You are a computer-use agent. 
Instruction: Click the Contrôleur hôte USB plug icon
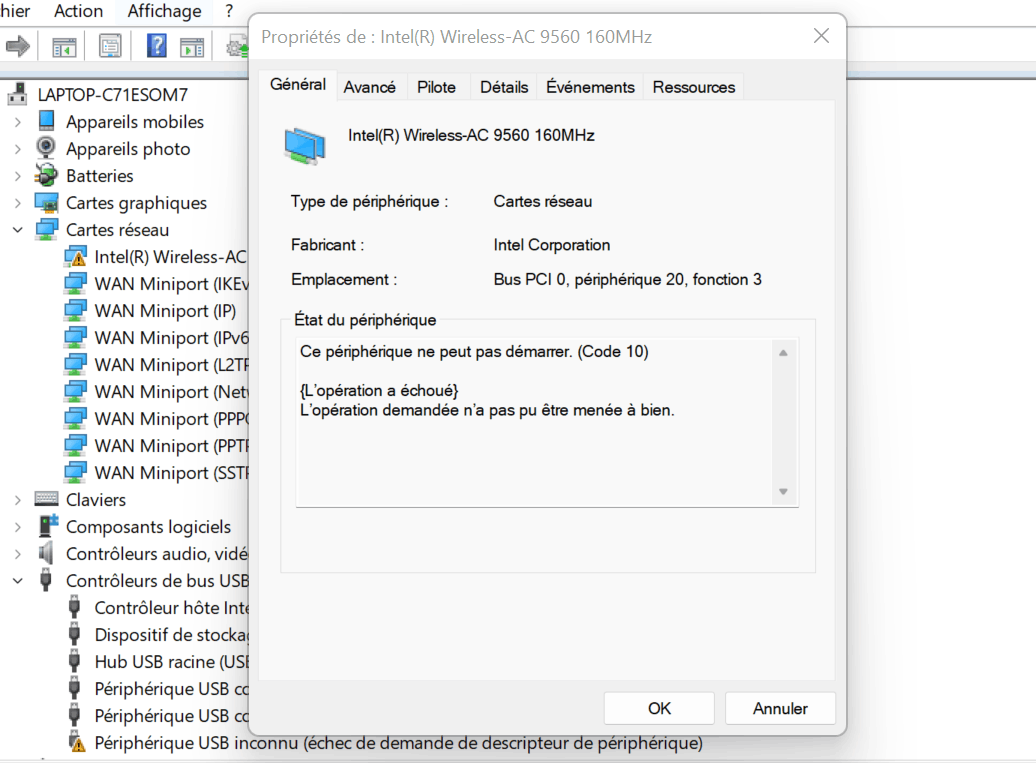tap(74, 606)
